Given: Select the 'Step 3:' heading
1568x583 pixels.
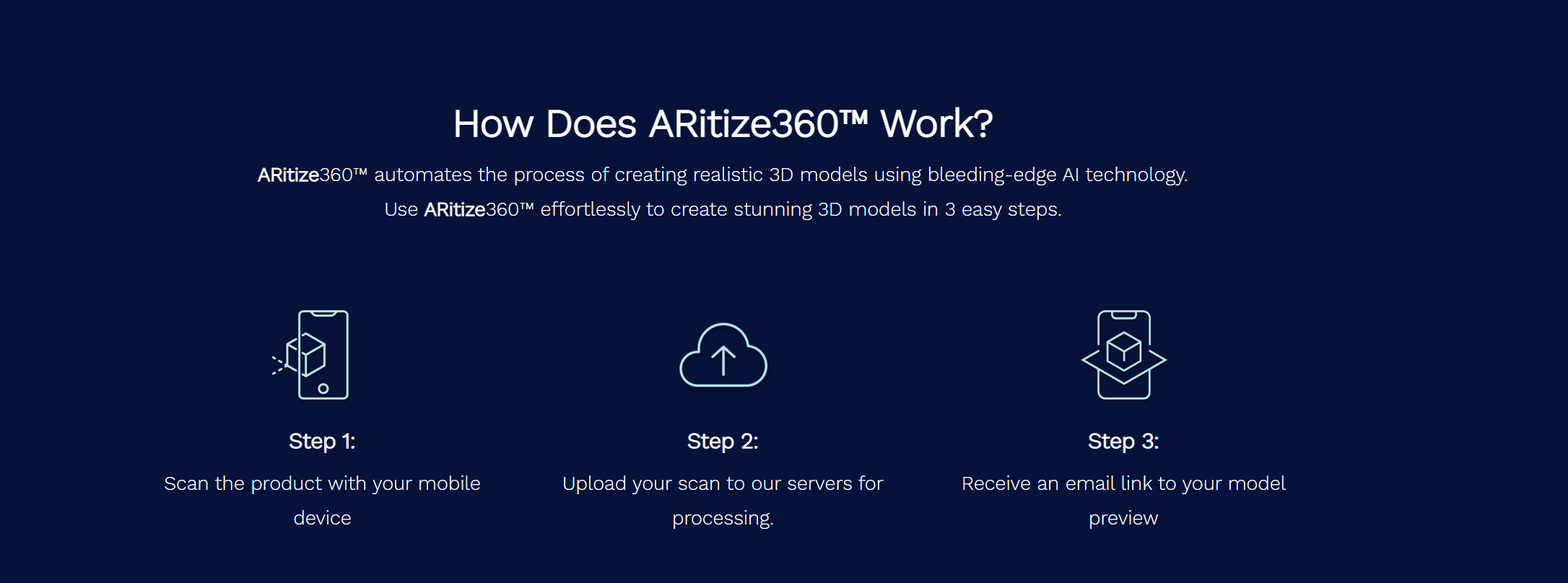Looking at the screenshot, I should [1123, 441].
